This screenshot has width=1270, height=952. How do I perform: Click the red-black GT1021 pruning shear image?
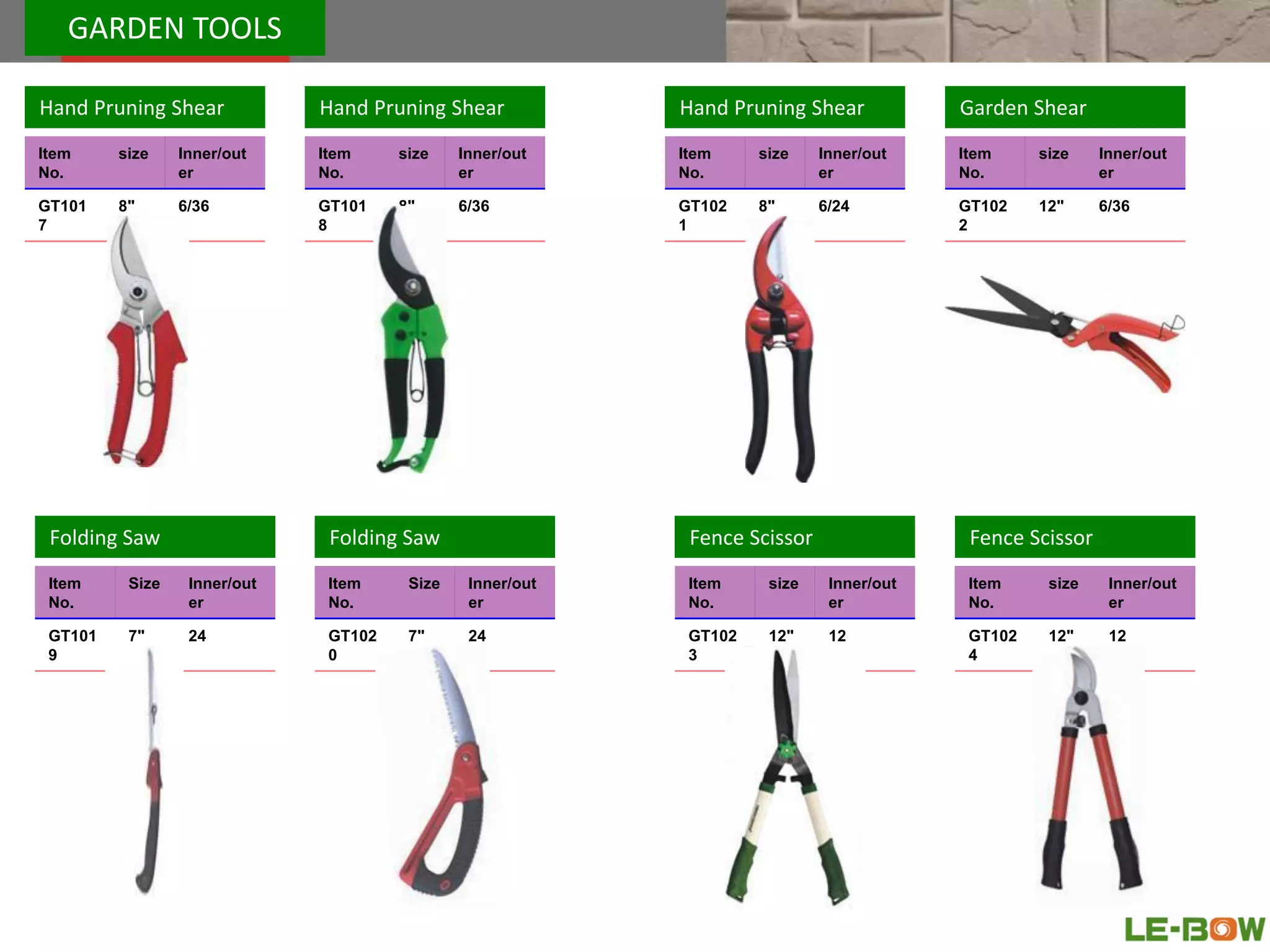pos(779,349)
